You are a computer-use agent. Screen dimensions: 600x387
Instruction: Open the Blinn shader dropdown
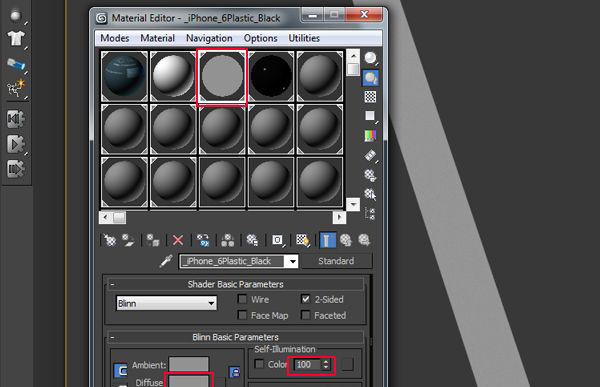(x=166, y=303)
